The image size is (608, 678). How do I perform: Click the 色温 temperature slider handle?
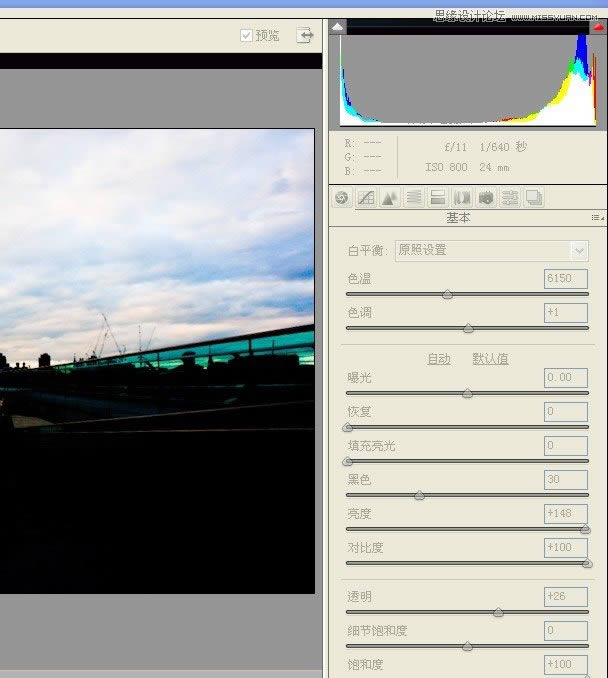tap(448, 294)
